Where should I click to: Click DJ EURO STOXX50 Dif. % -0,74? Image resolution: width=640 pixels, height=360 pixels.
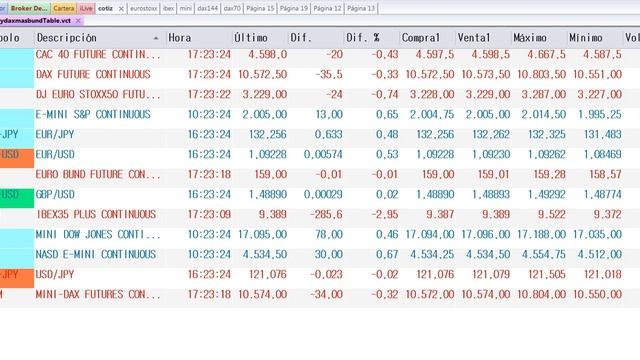[x=384, y=94]
